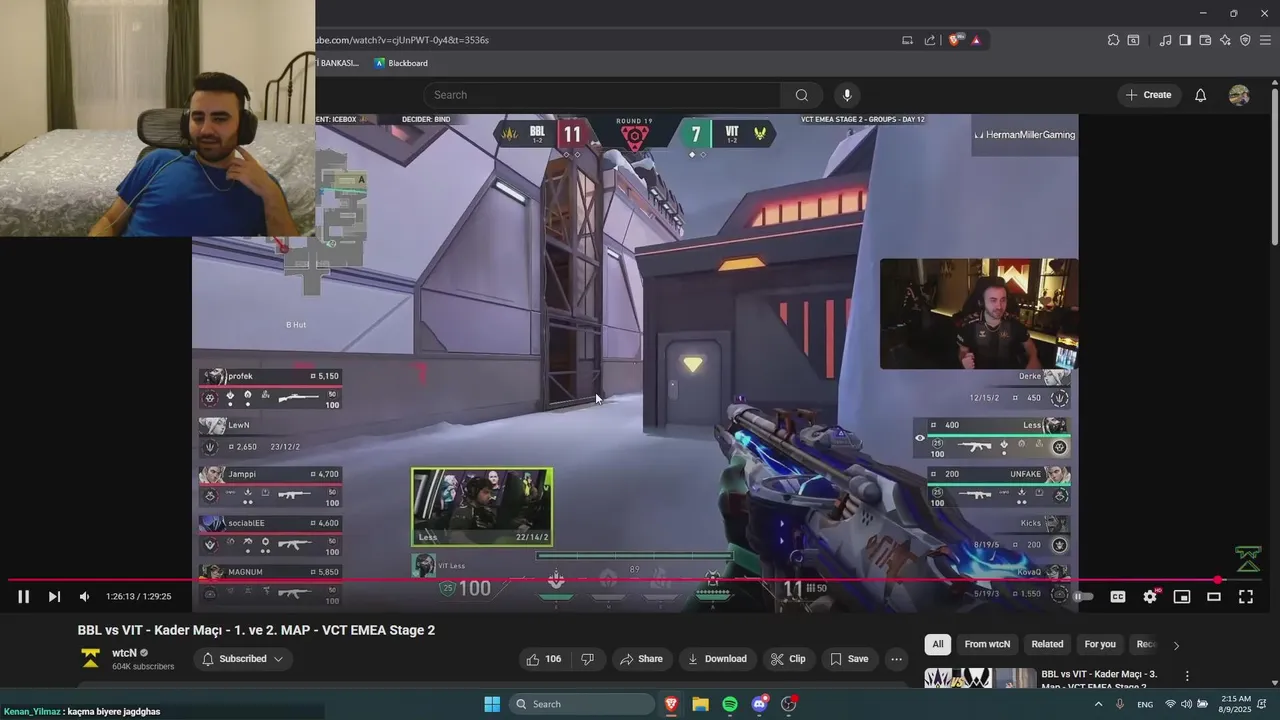The image size is (1280, 720).
Task: Click the YouTube search magnifier button
Action: [x=802, y=95]
